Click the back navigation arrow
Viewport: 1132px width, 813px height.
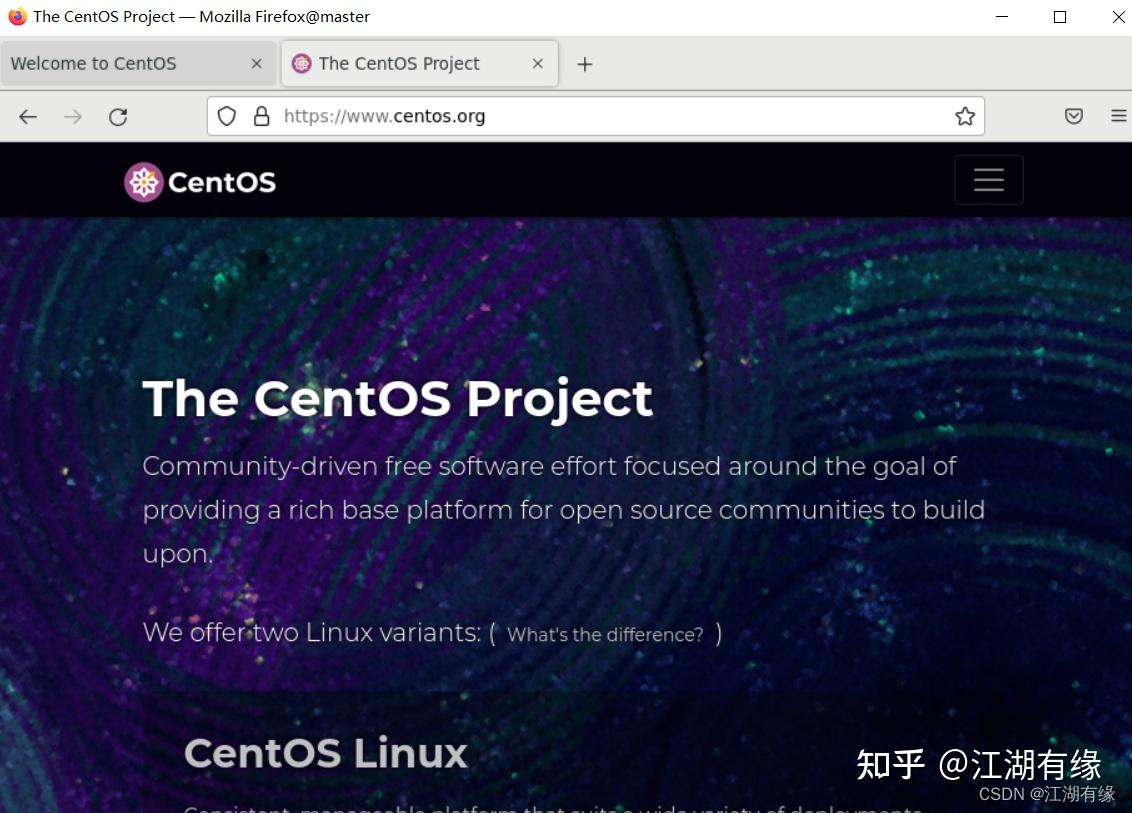click(27, 116)
